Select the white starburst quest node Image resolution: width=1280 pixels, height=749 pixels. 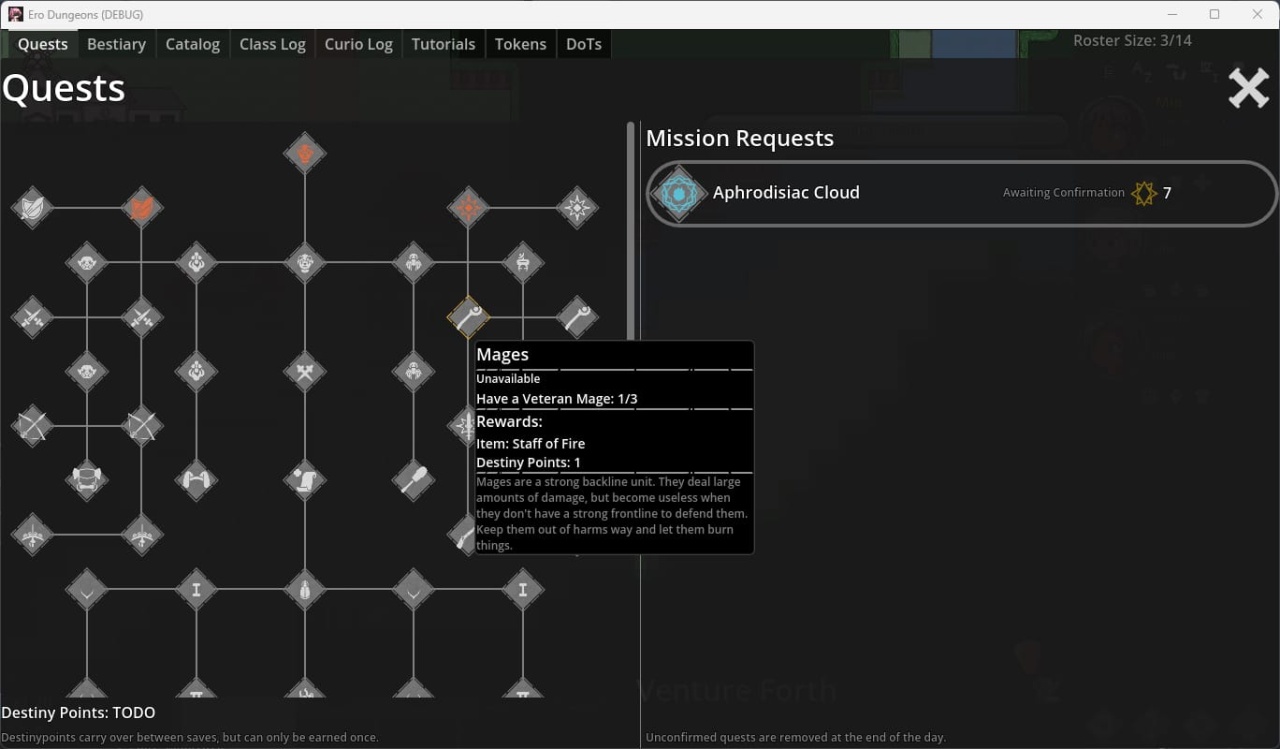click(577, 208)
